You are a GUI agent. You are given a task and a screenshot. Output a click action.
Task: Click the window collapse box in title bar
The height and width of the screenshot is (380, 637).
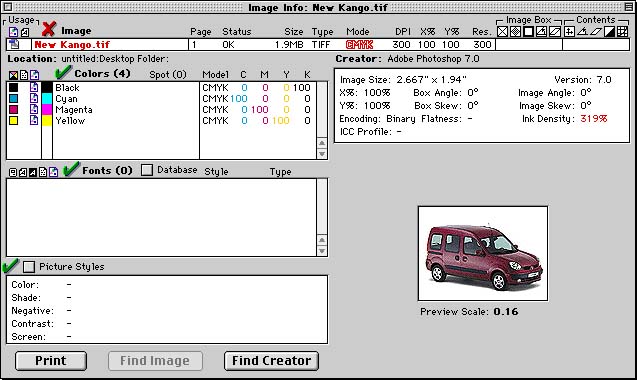pyautogui.click(x=628, y=7)
